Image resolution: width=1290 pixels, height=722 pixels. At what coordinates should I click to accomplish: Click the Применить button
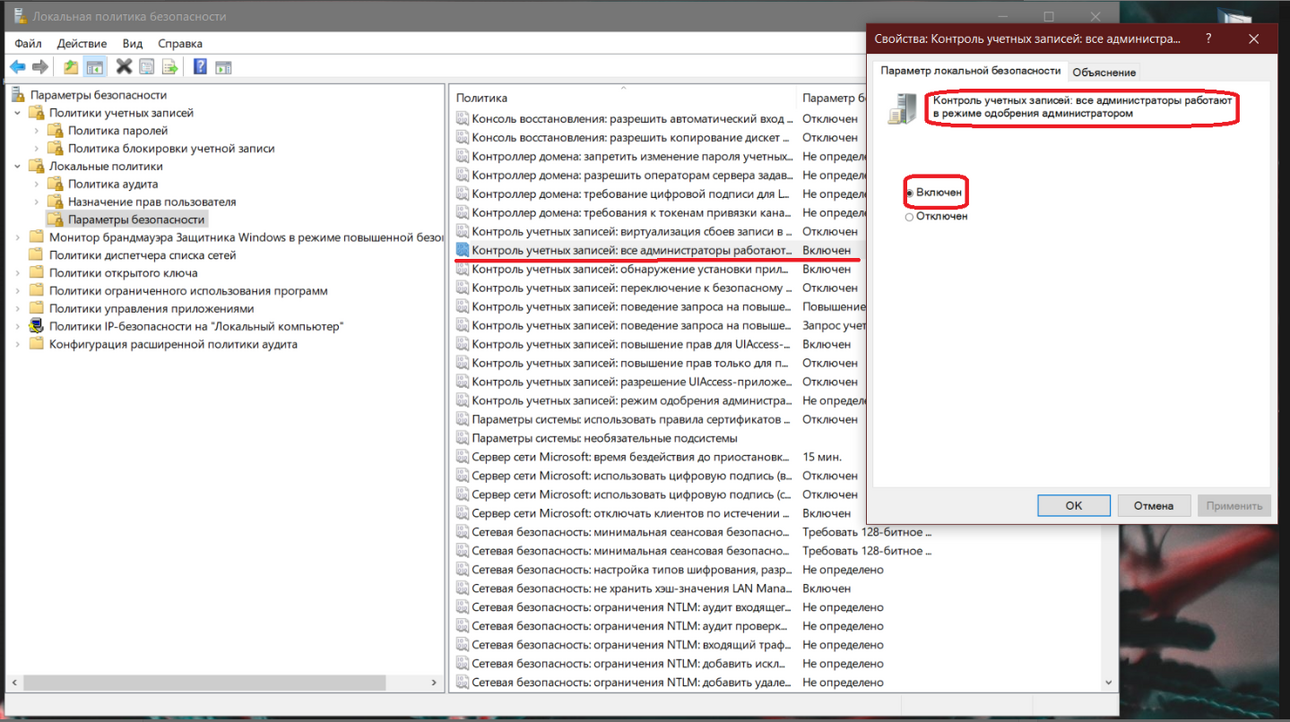1234,506
